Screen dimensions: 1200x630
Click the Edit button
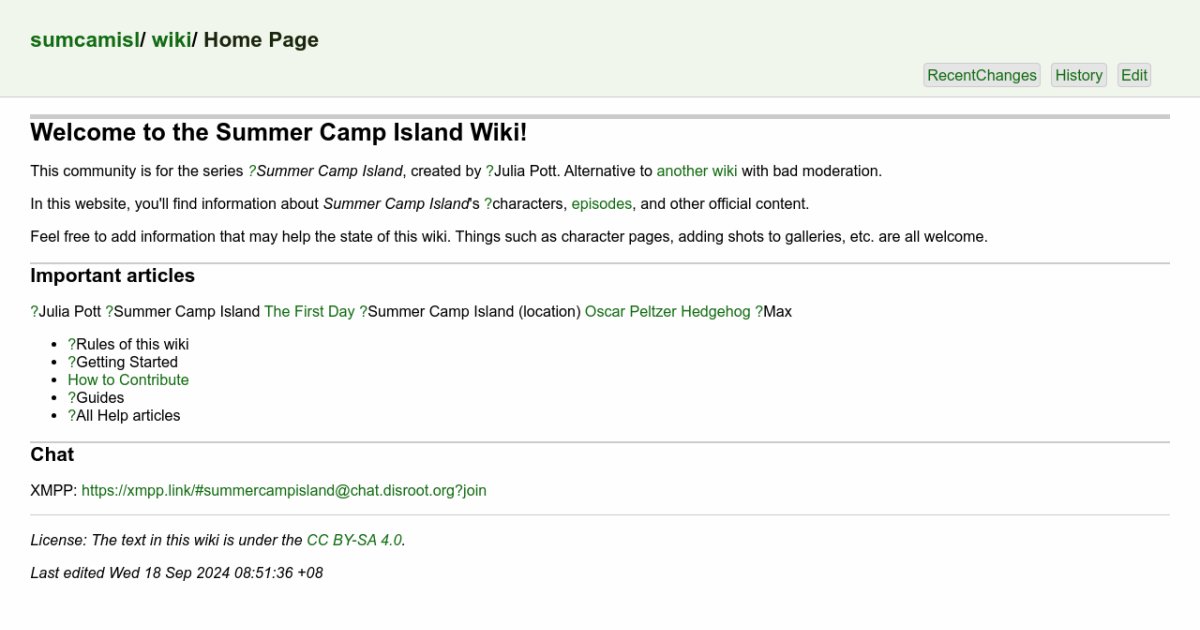(x=1134, y=75)
